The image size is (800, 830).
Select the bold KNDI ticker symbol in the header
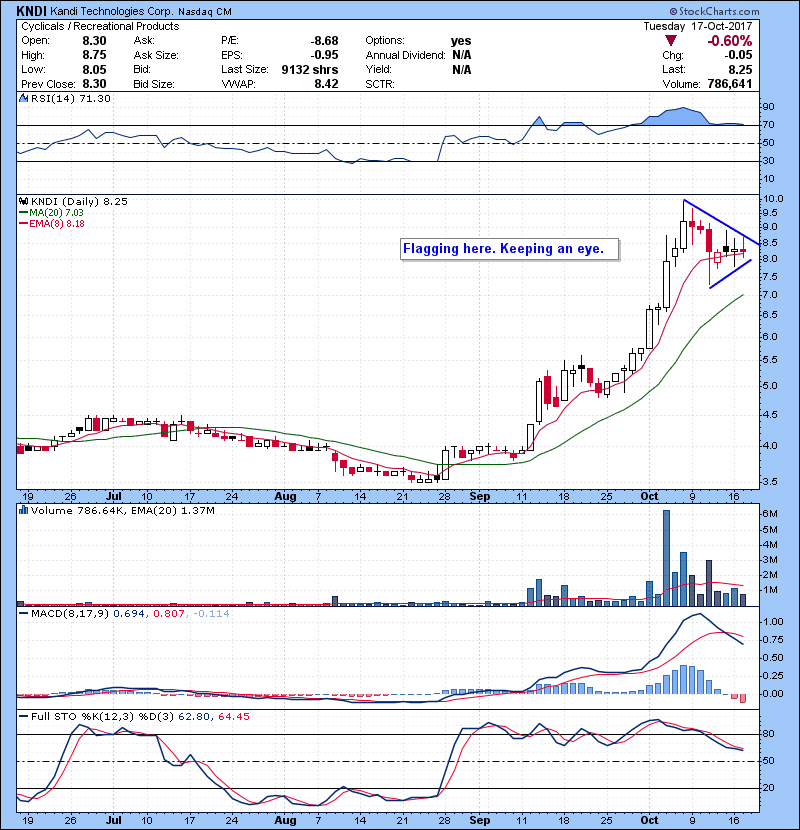tap(31, 11)
